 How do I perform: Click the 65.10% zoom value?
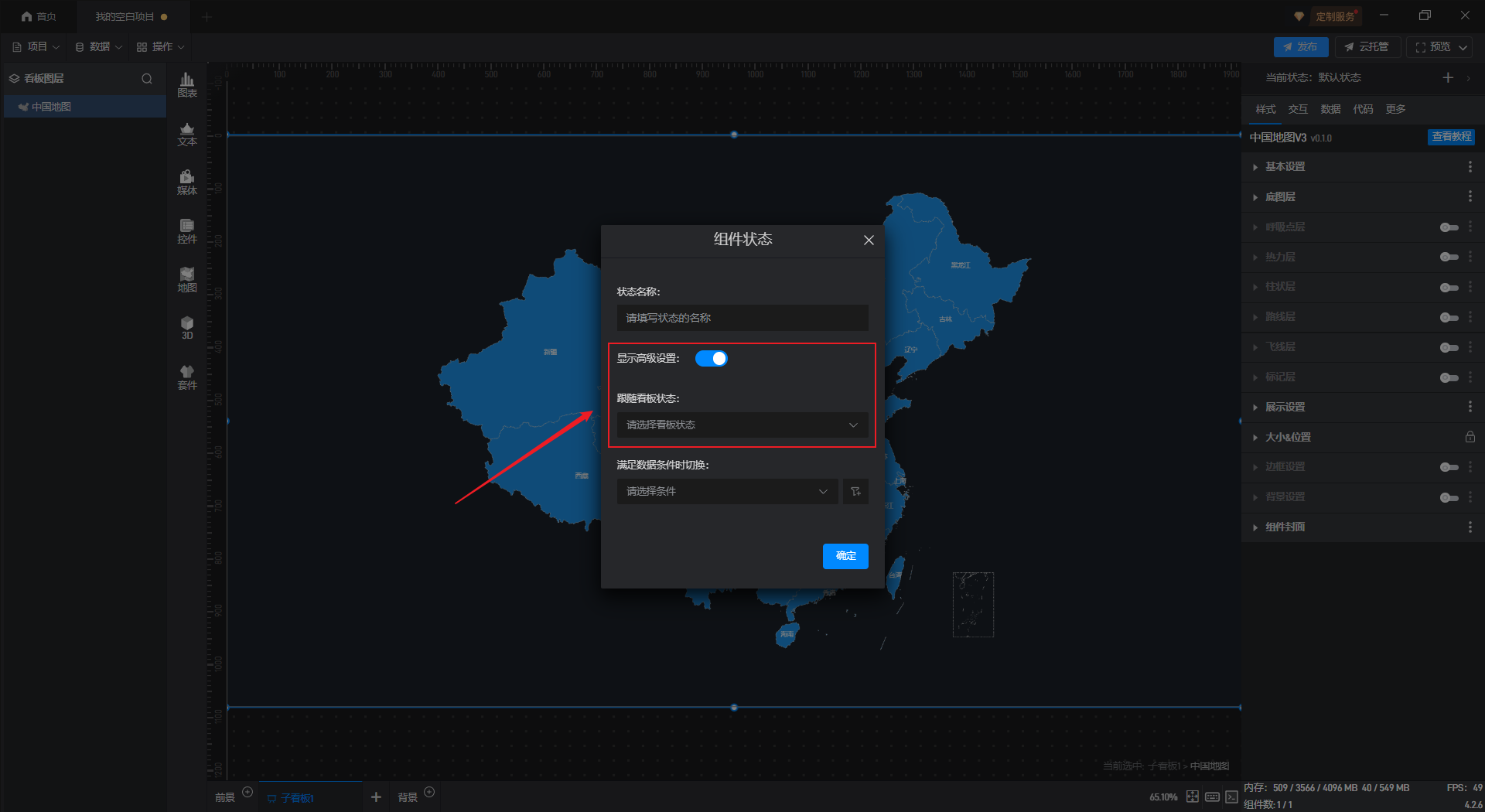click(x=1163, y=797)
